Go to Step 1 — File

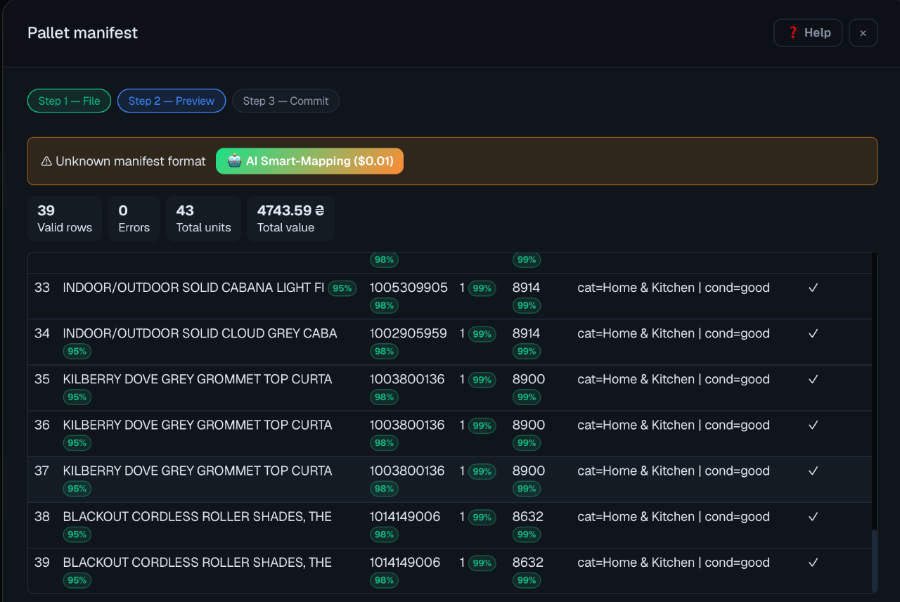click(x=69, y=101)
